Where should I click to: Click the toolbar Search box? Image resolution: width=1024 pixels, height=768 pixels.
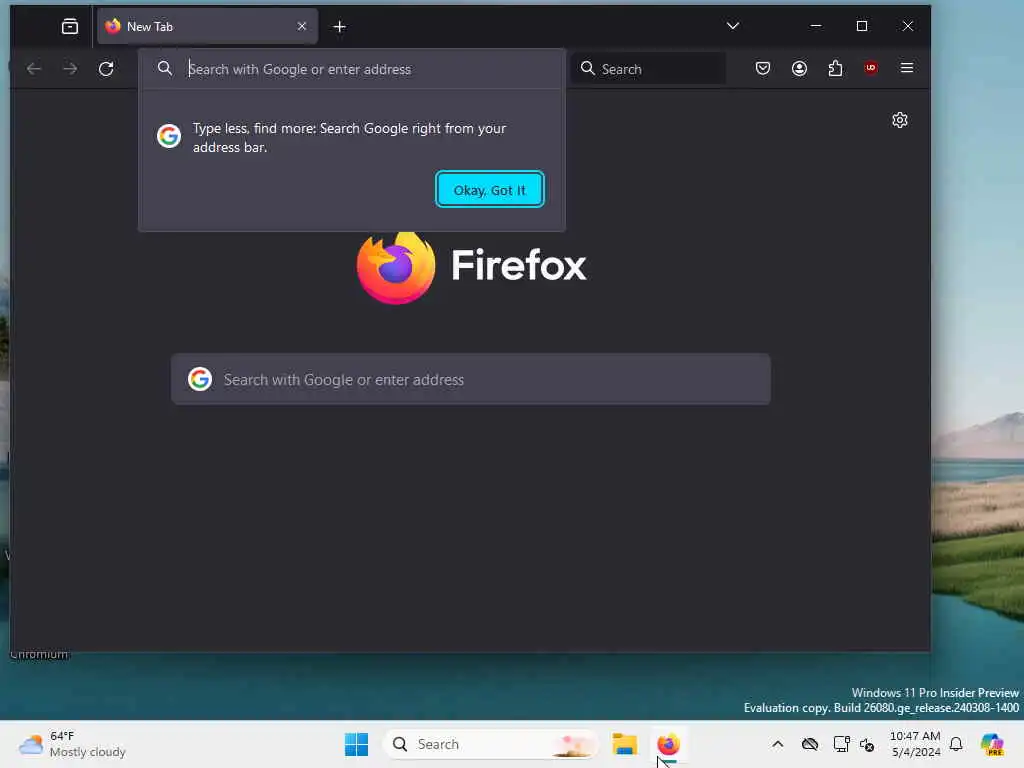(648, 68)
